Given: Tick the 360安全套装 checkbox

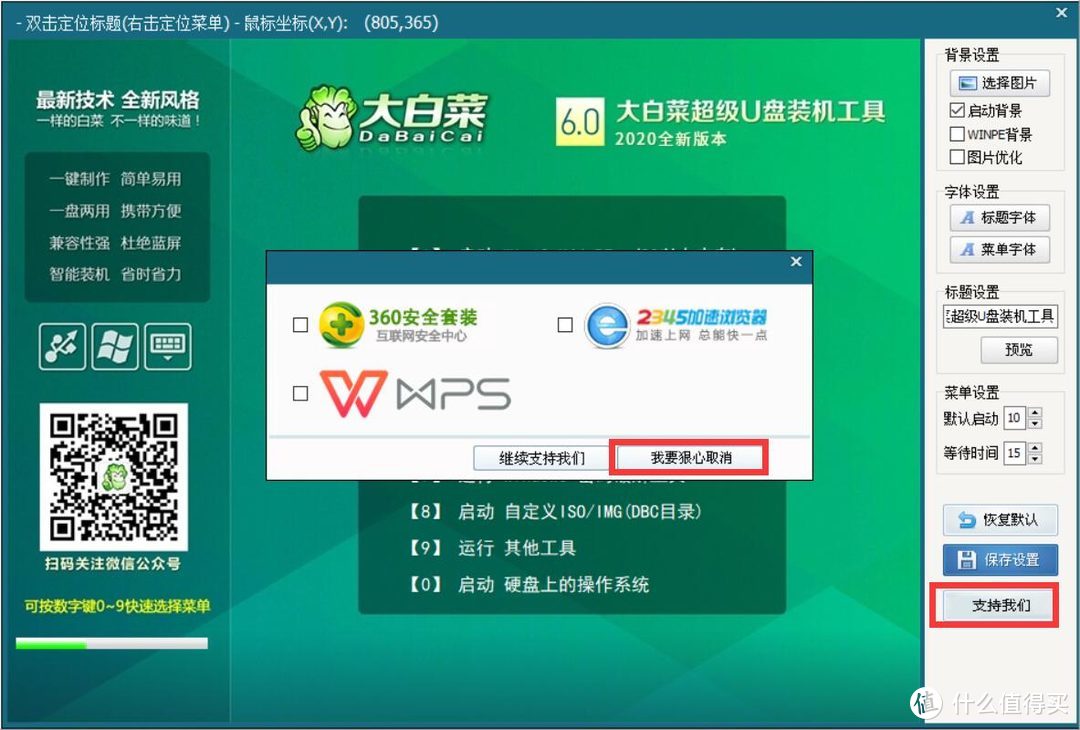Looking at the screenshot, I should click(x=300, y=324).
